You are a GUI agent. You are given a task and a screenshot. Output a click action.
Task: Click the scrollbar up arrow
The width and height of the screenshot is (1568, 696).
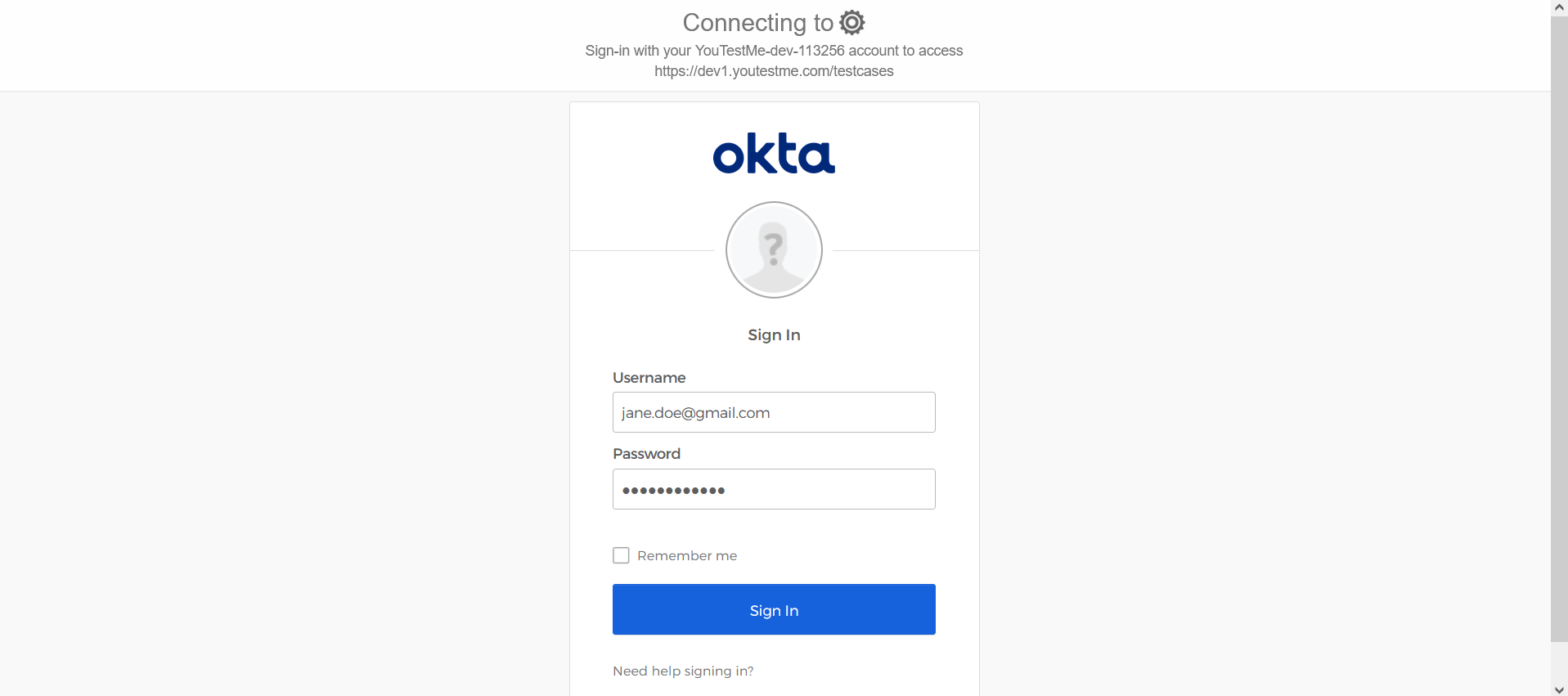(1559, 7)
